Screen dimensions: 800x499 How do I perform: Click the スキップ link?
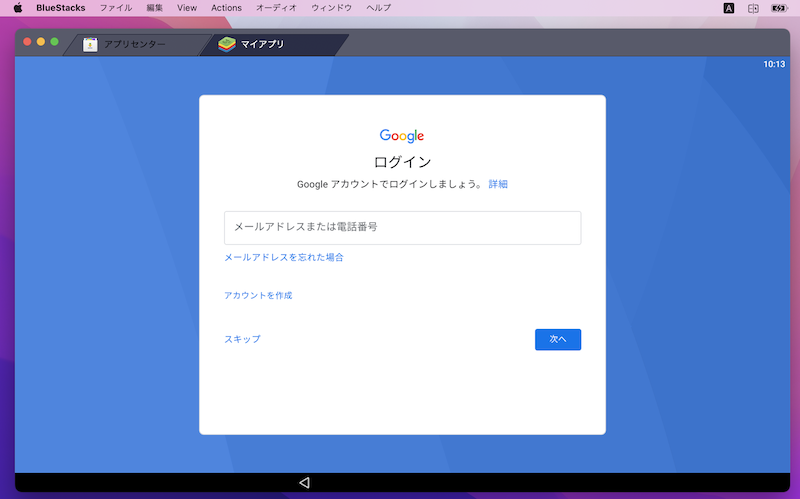coord(242,339)
